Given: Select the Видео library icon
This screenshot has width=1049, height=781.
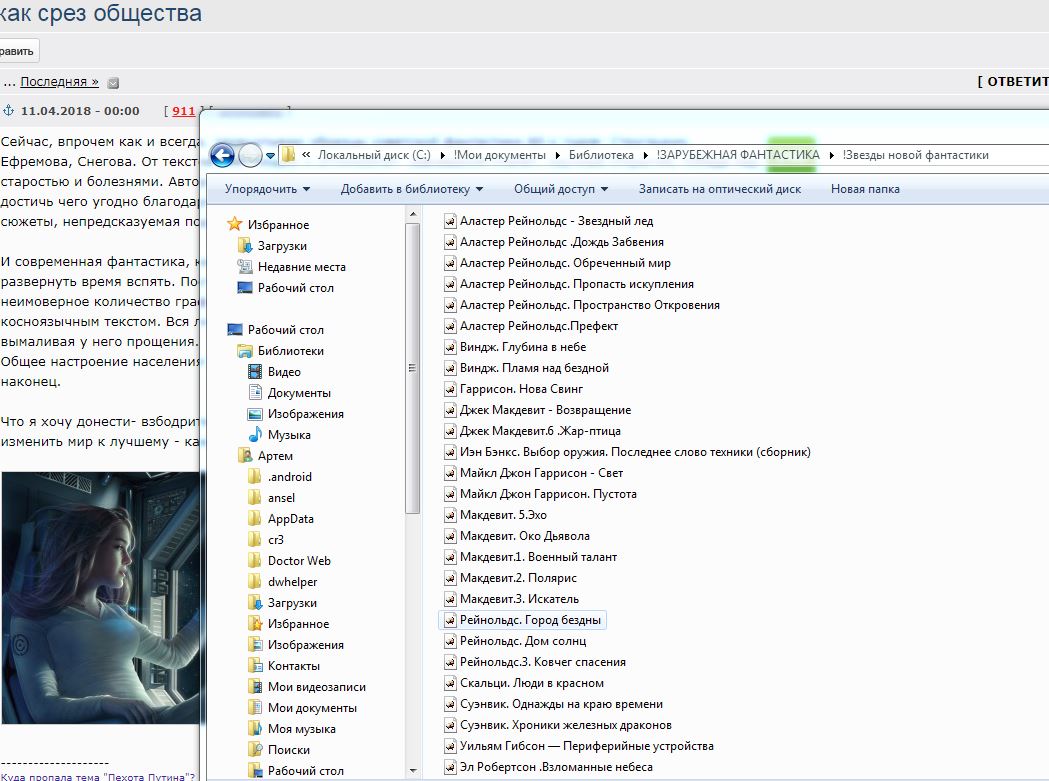Looking at the screenshot, I should click(x=255, y=371).
